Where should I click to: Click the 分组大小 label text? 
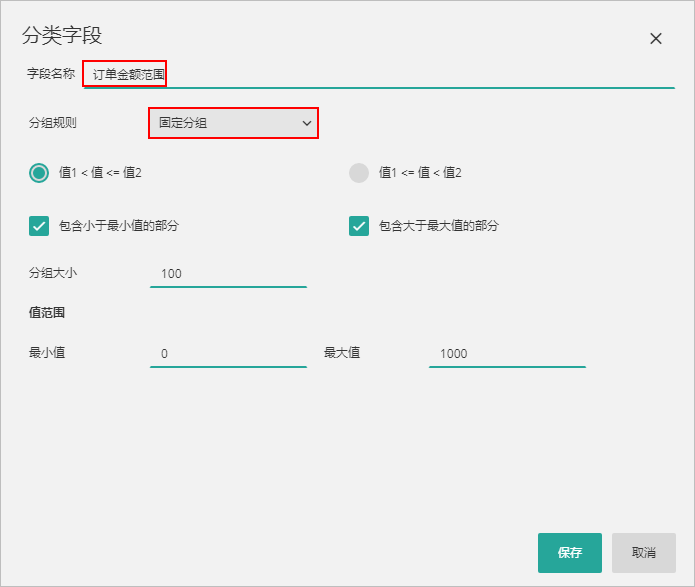click(x=53, y=272)
